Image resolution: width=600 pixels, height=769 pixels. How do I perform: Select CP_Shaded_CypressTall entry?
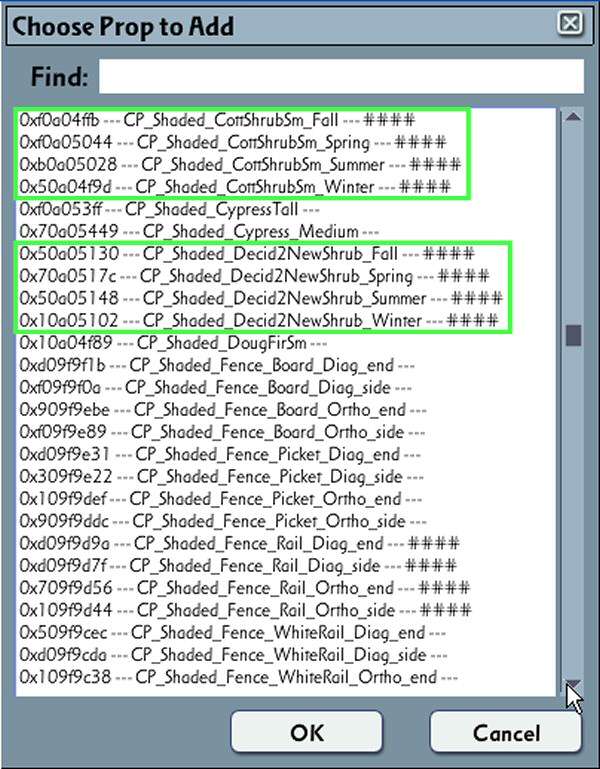[x=169, y=209]
